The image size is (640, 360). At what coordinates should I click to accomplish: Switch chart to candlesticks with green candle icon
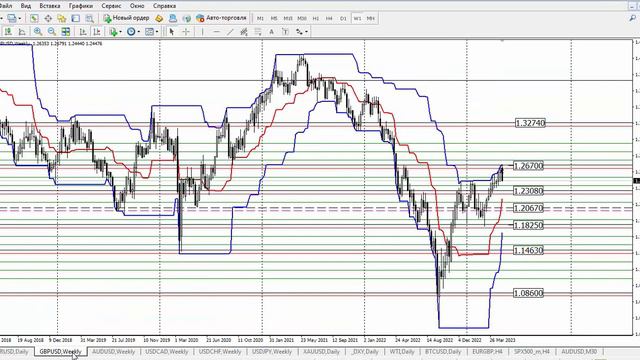(x=8, y=32)
